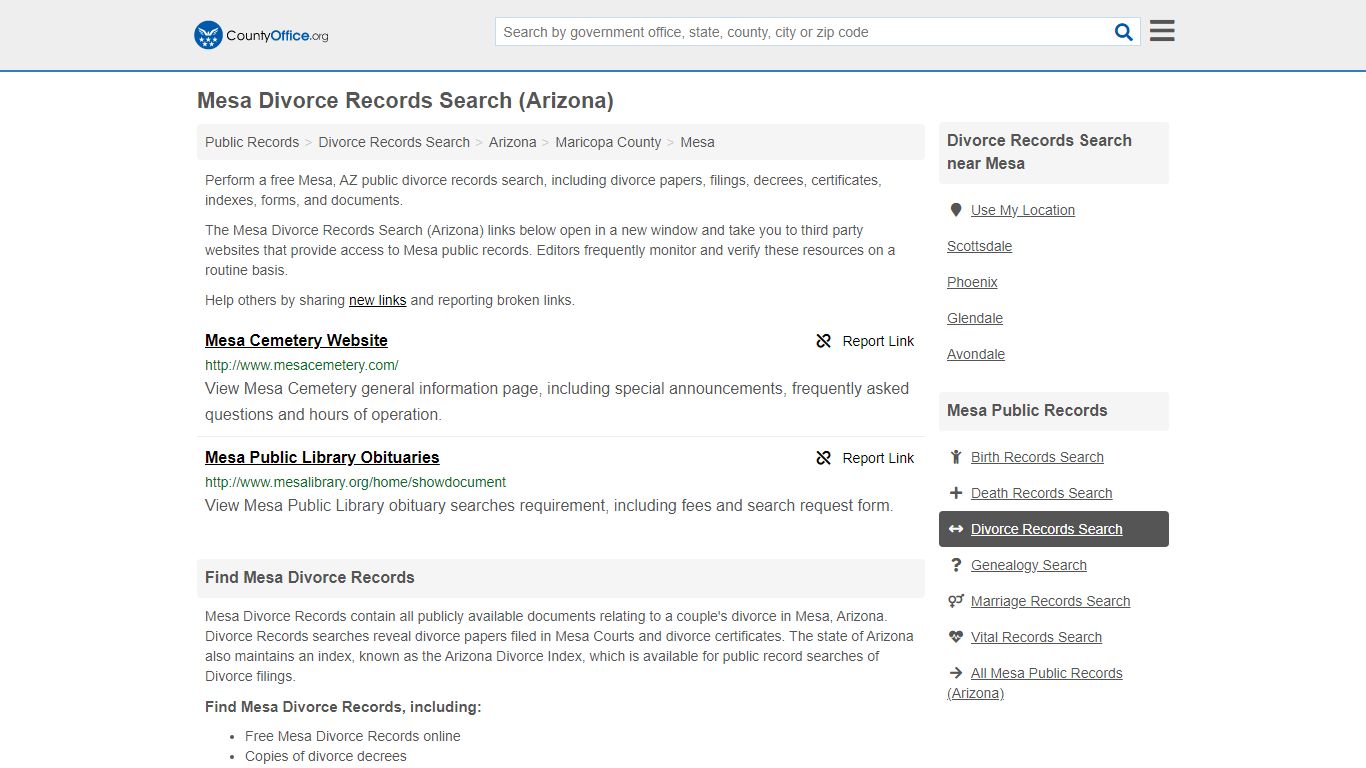The width and height of the screenshot is (1366, 768).
Task: Open Scottsdale divorce records
Action: pos(979,246)
